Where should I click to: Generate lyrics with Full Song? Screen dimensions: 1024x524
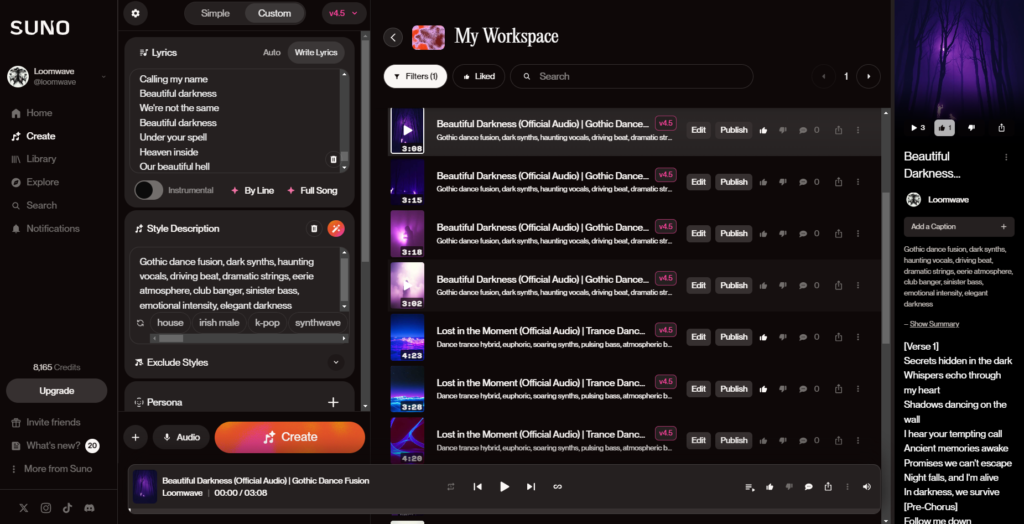312,191
